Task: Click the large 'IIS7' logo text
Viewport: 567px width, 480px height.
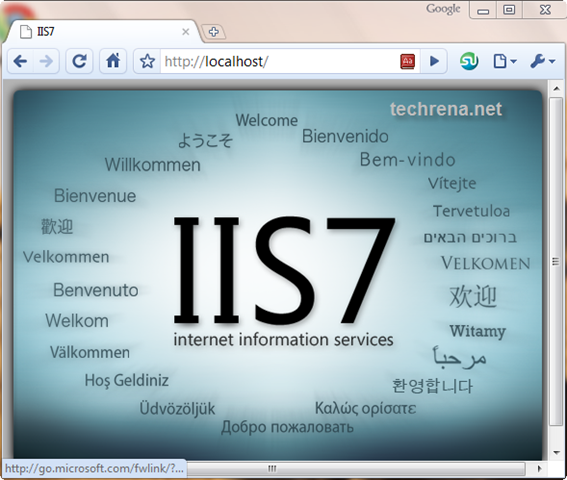Action: (284, 271)
